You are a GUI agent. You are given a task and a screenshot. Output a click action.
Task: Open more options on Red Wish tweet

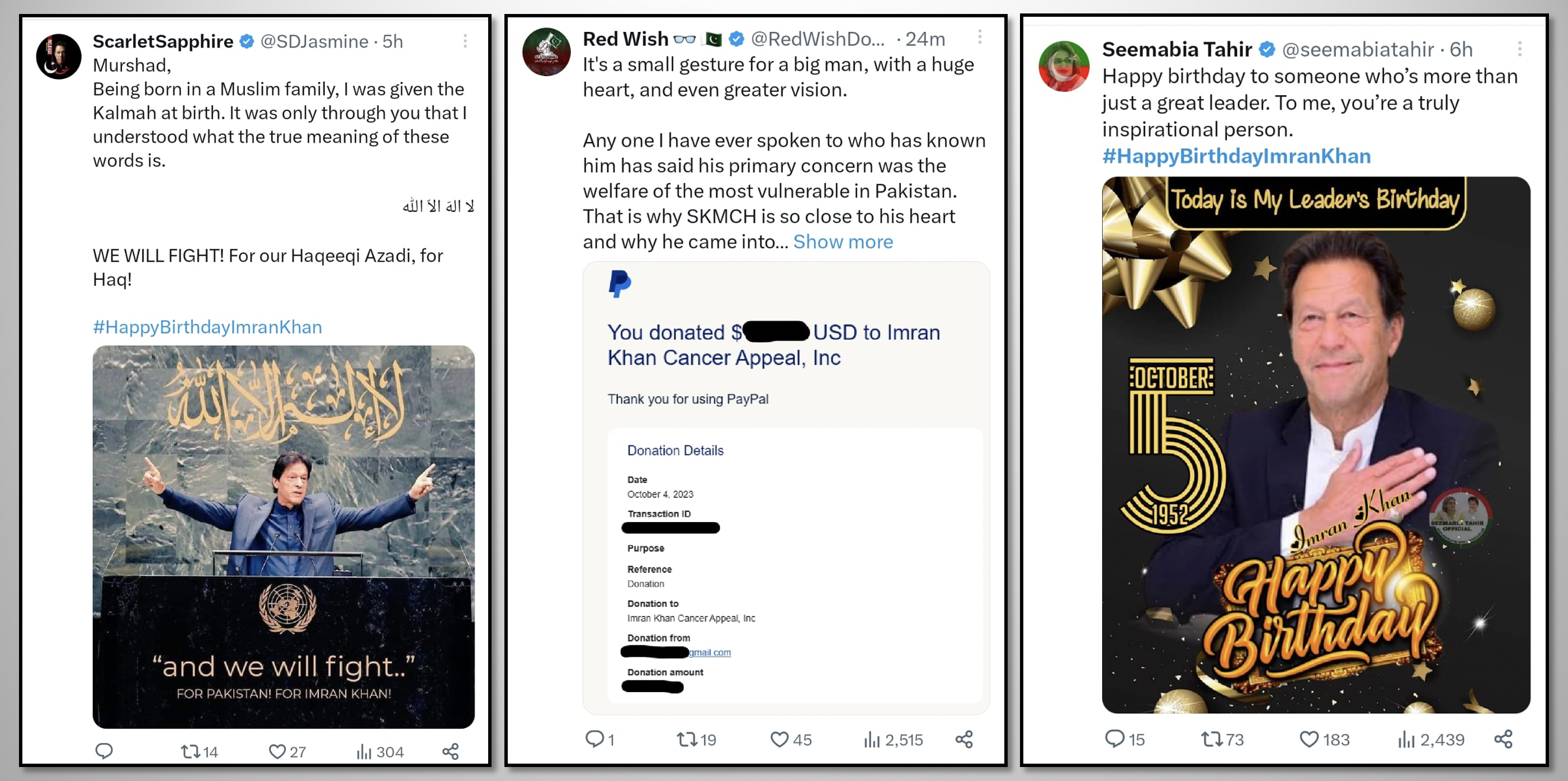pos(979,37)
